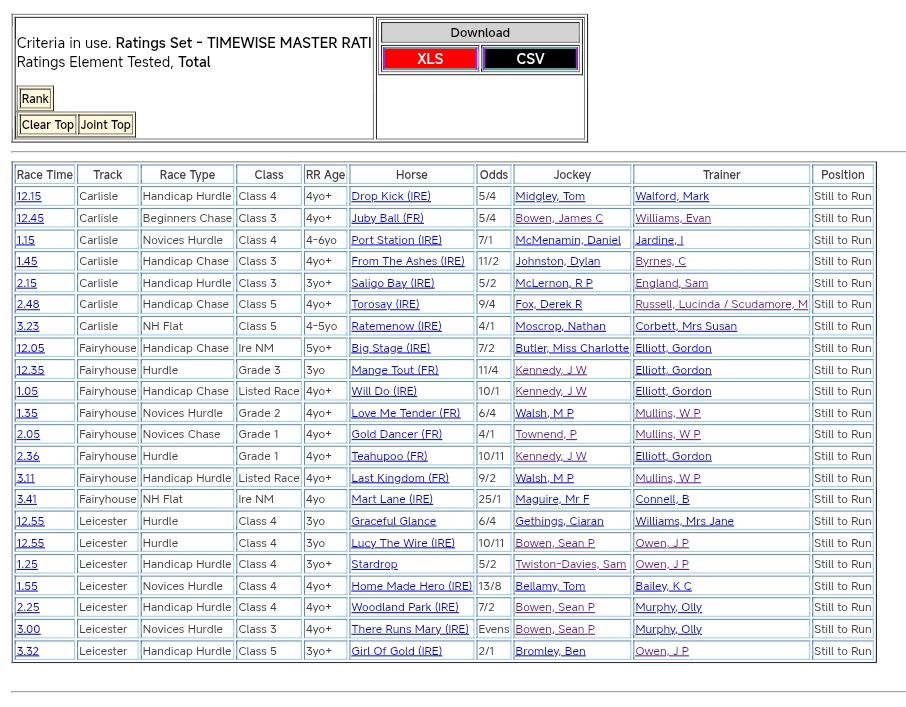Open jockey Midgley, Tom link

[550, 197]
